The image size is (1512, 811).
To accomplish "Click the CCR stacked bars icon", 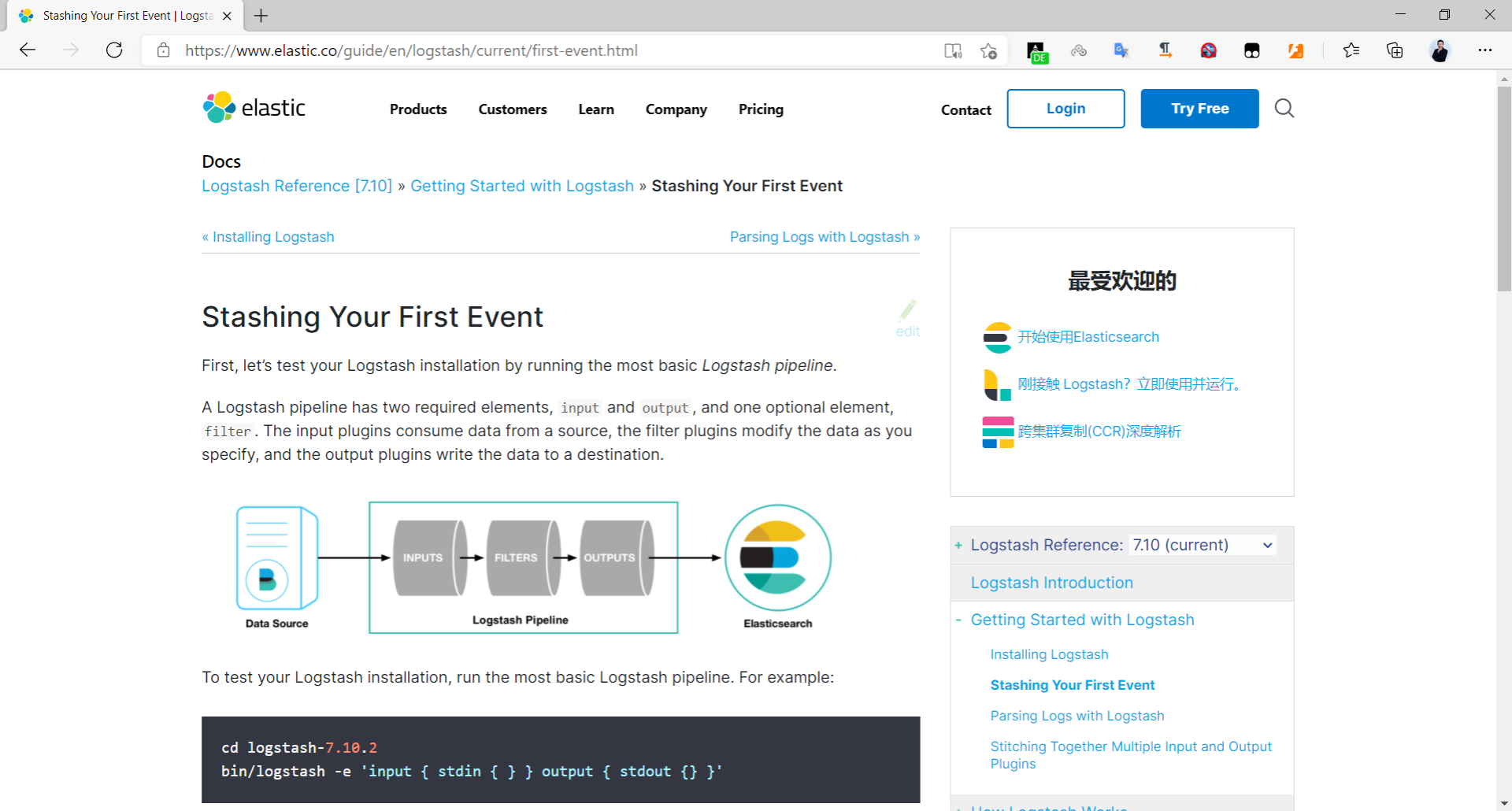I will pyautogui.click(x=998, y=432).
